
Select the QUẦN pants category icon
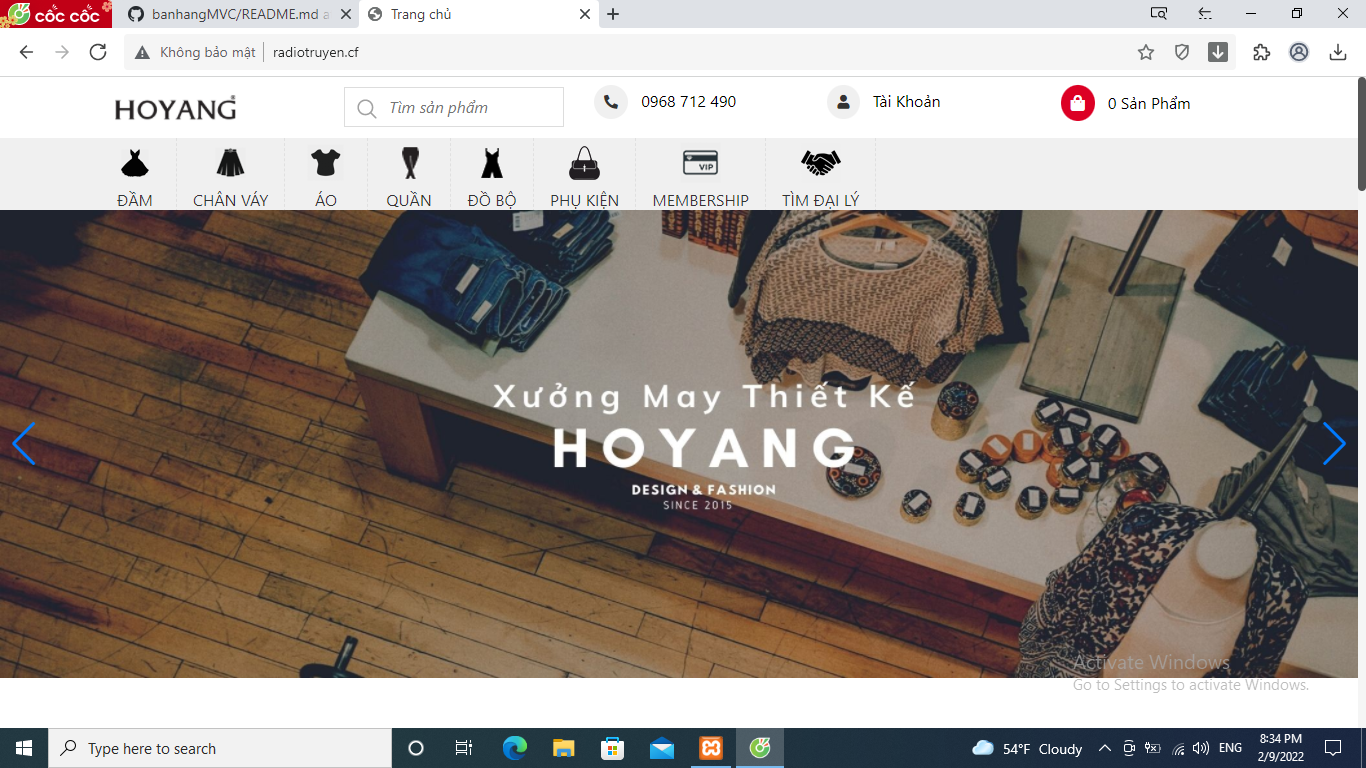[409, 163]
